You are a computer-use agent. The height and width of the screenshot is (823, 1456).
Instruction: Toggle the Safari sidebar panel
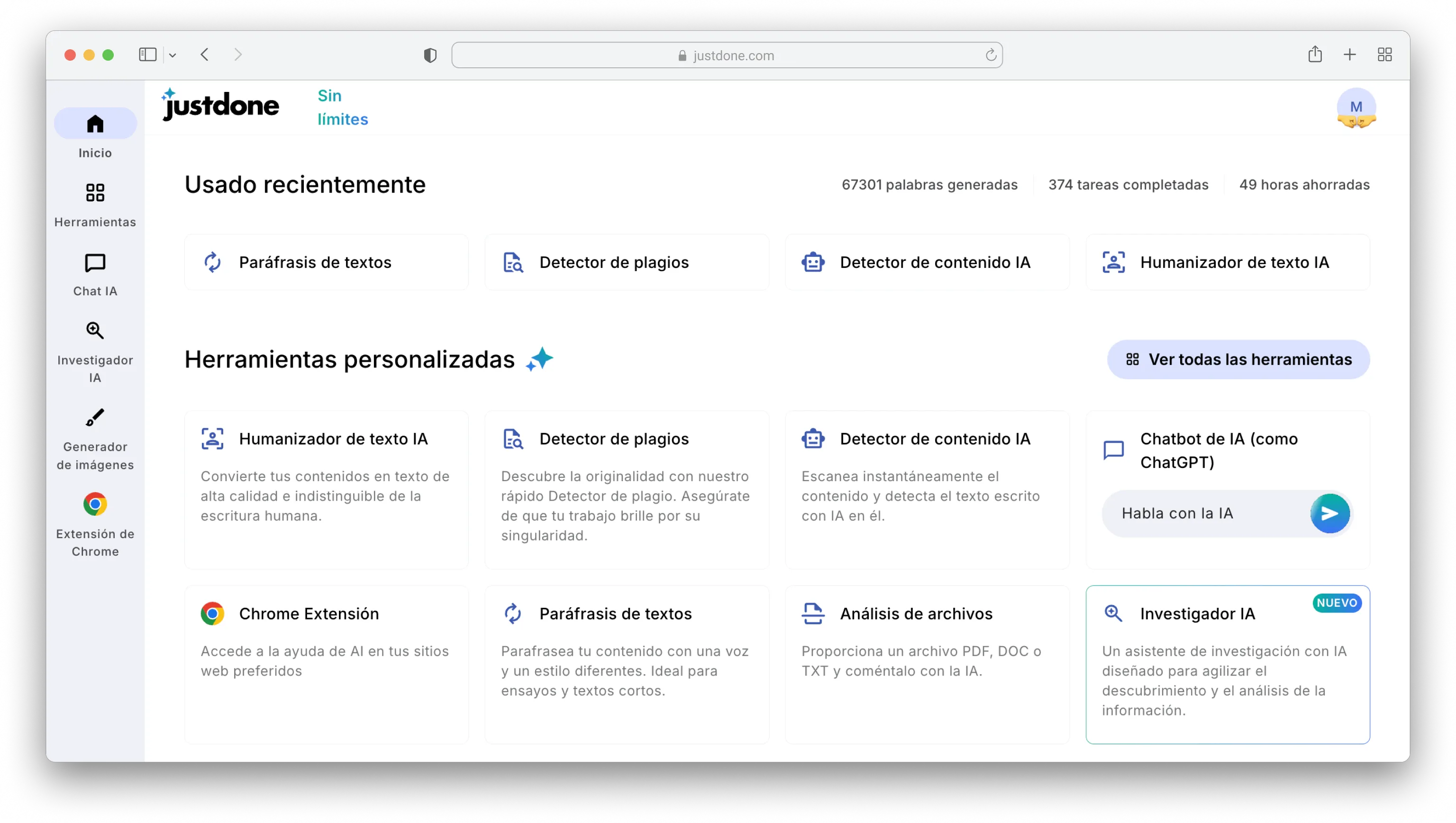coord(147,55)
